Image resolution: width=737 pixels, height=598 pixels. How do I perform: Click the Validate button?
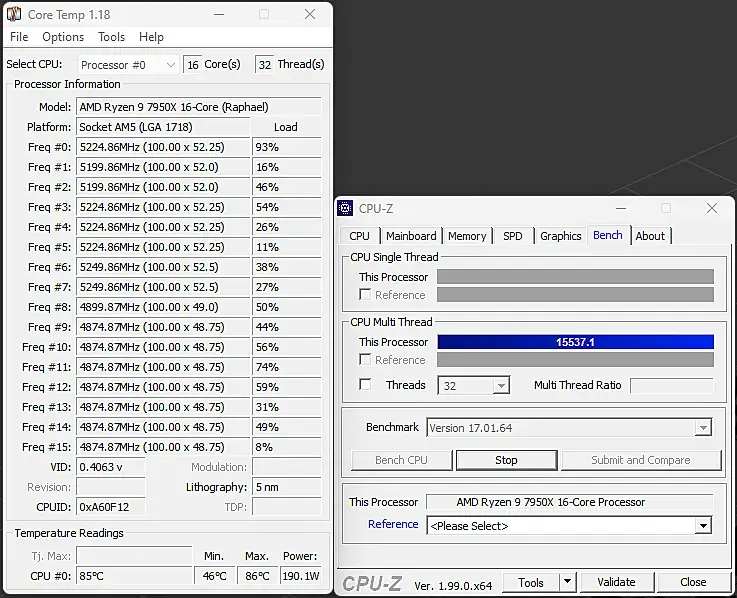pyautogui.click(x=616, y=582)
